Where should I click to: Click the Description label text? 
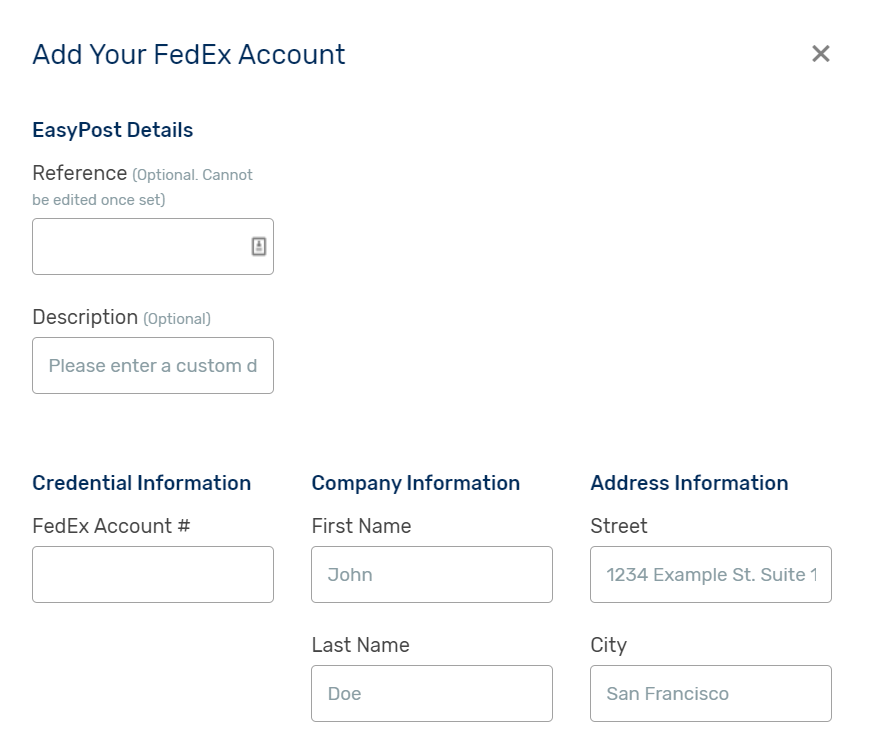click(85, 317)
